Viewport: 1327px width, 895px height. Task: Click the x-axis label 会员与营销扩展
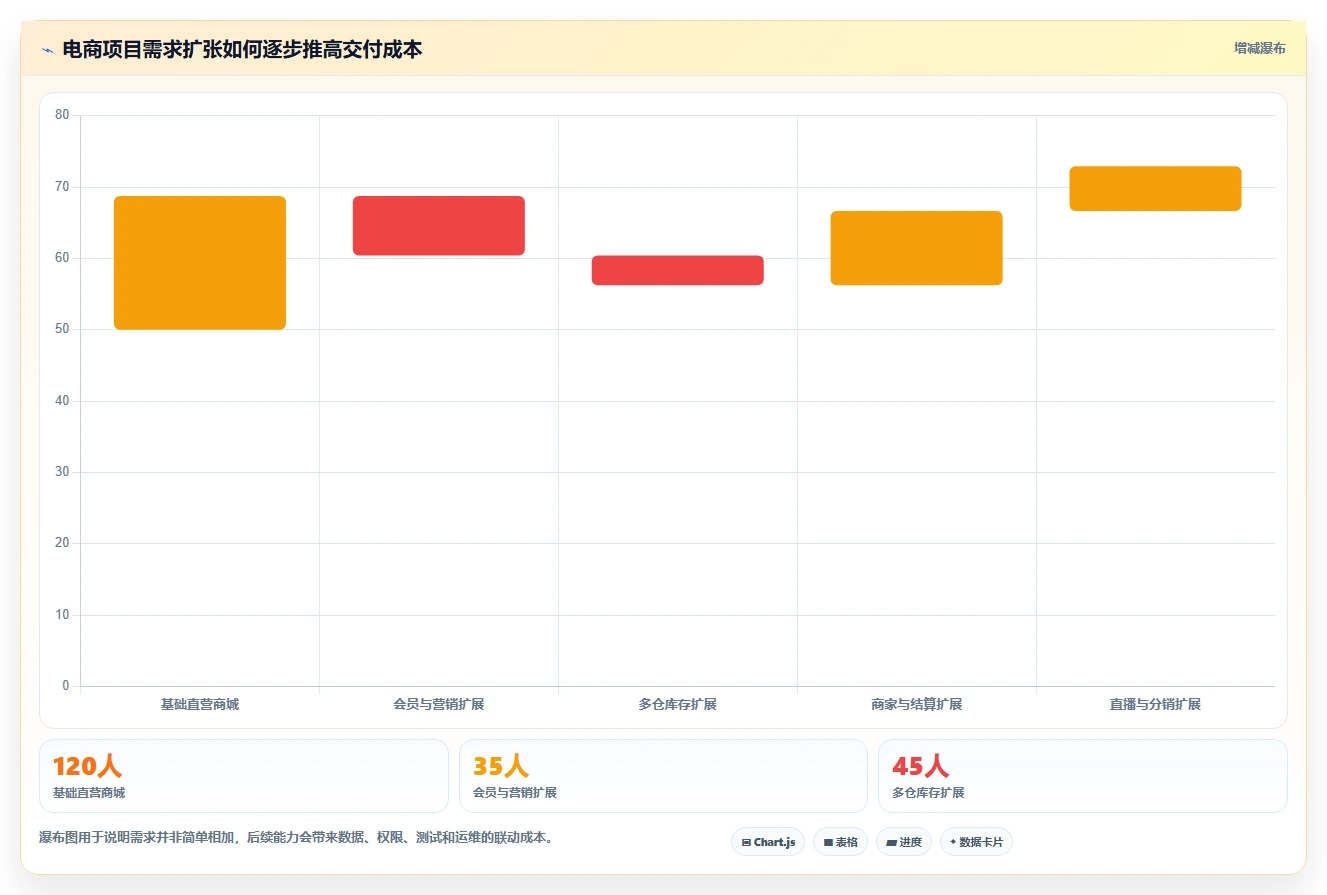tap(439, 704)
